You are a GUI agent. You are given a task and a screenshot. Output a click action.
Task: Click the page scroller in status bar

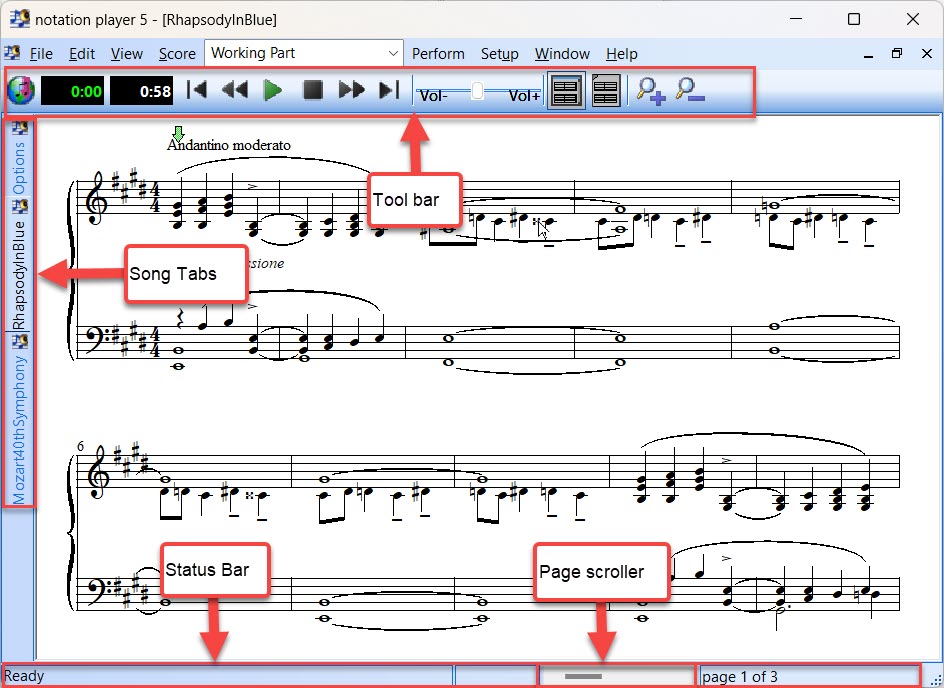(583, 676)
